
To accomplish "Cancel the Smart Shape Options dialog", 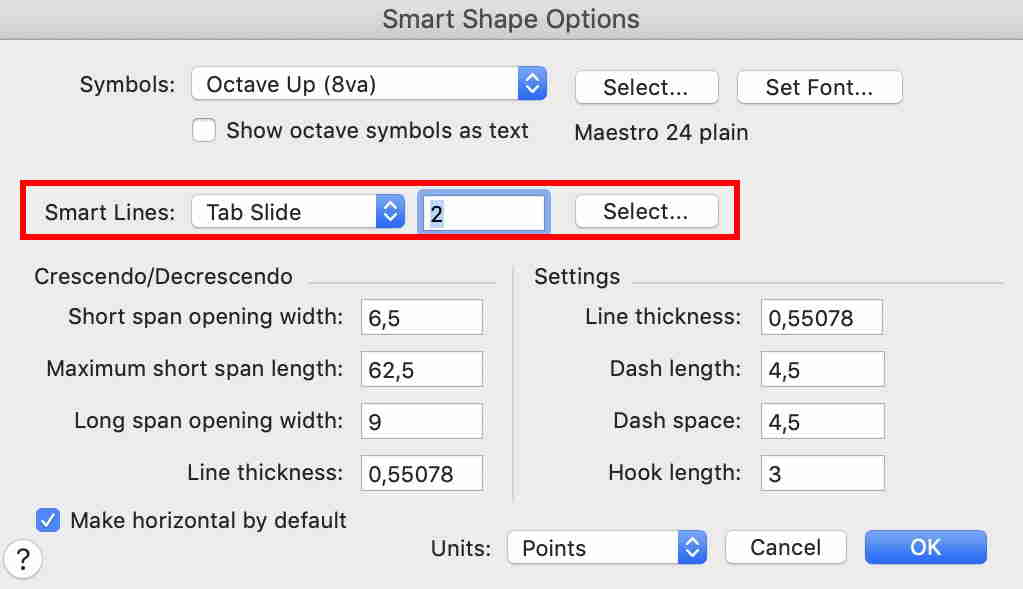I will point(785,548).
